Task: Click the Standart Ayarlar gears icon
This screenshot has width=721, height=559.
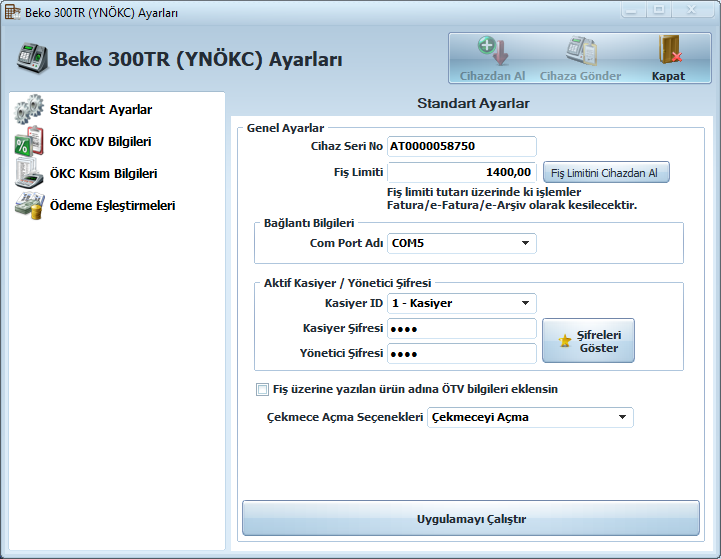Action: click(x=29, y=109)
